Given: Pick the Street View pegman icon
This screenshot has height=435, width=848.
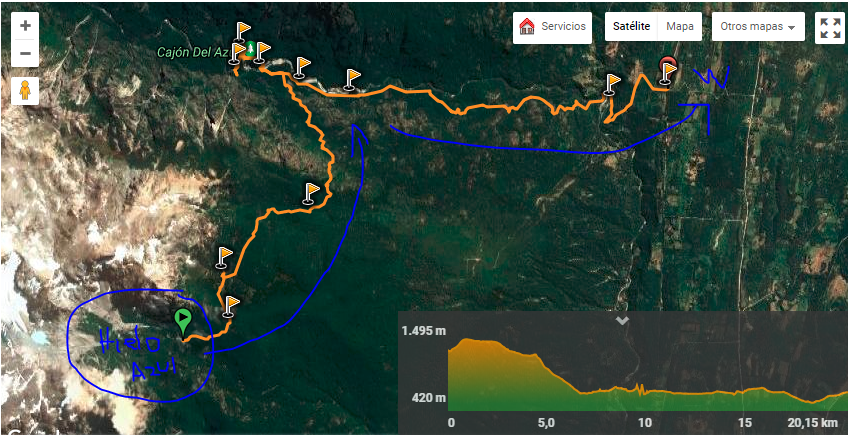Looking at the screenshot, I should [25, 91].
